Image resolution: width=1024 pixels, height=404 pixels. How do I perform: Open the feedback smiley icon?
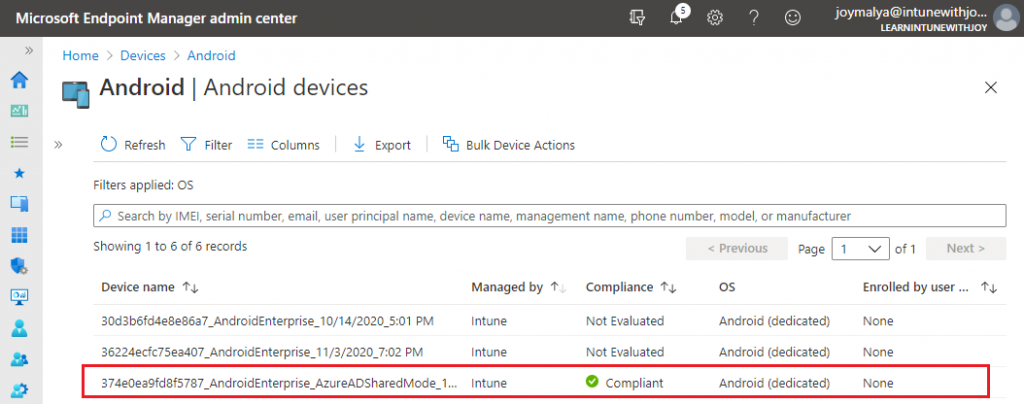793,18
